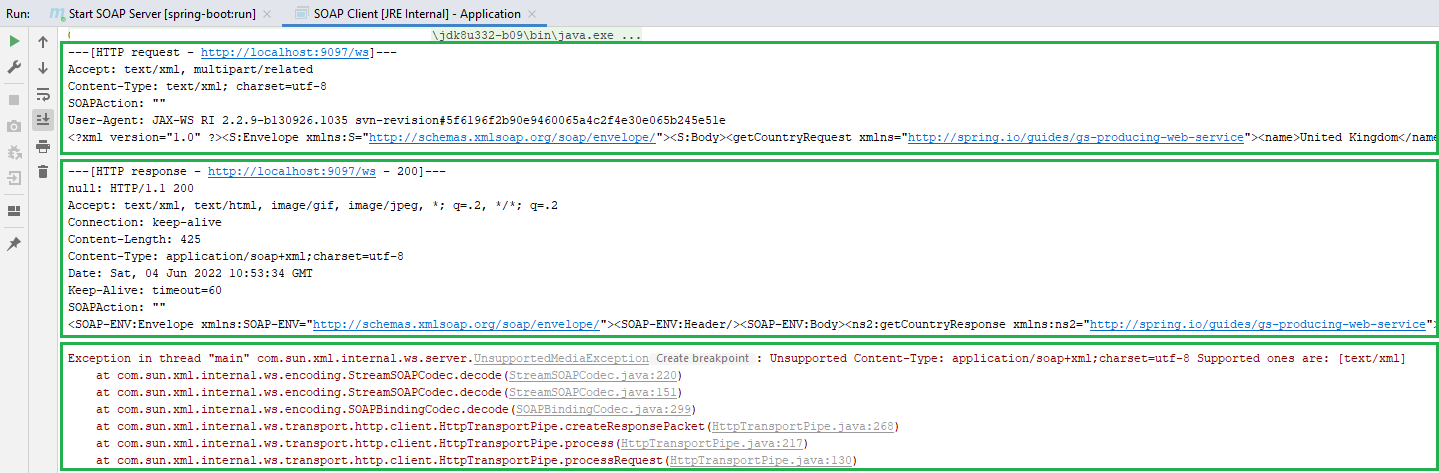Open spring.io gs-producing-web-service link in request
The height and width of the screenshot is (473, 1439).
[x=1076, y=137]
